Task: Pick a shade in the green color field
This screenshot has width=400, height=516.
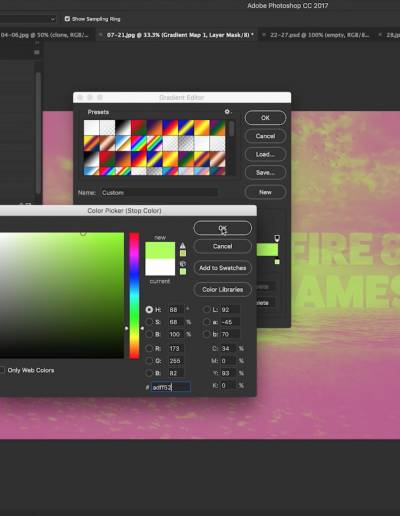Action: click(62, 295)
